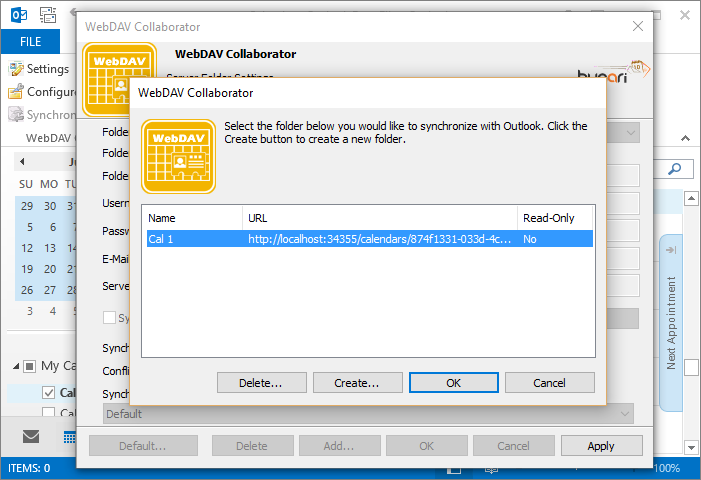Sort list by Read-Only column header
This screenshot has width=701, height=480.
coord(555,218)
